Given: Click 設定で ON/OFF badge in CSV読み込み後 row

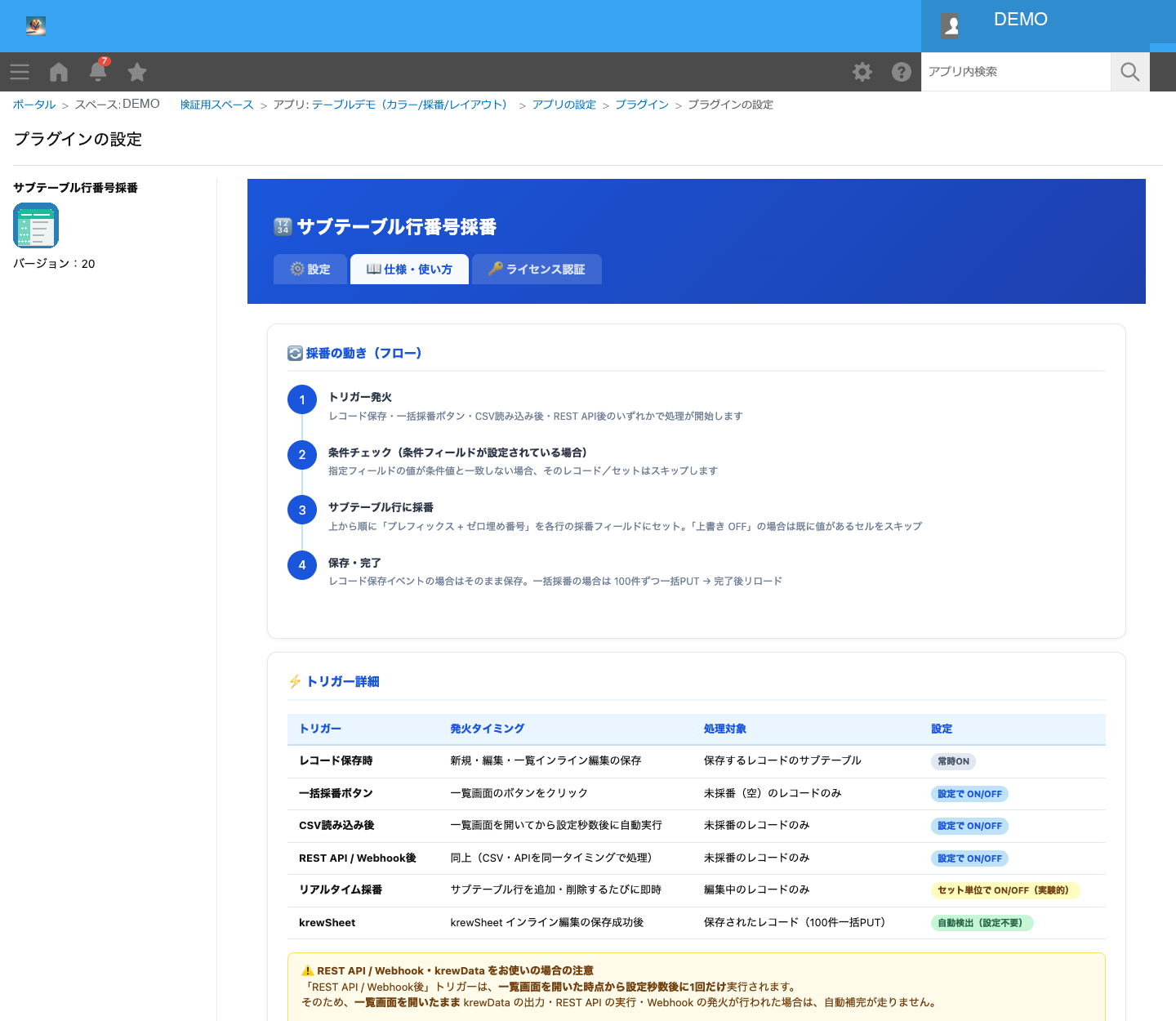Looking at the screenshot, I should click(x=969, y=826).
